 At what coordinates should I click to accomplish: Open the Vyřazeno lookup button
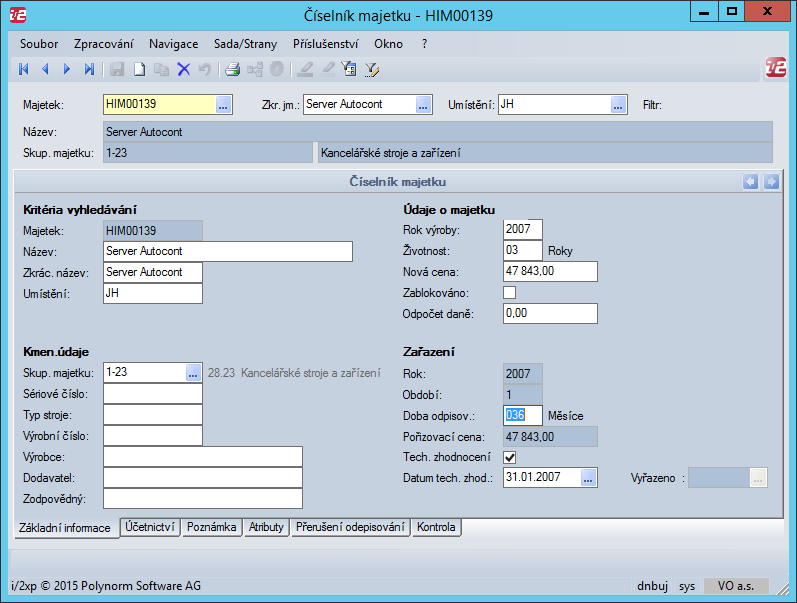[x=758, y=478]
